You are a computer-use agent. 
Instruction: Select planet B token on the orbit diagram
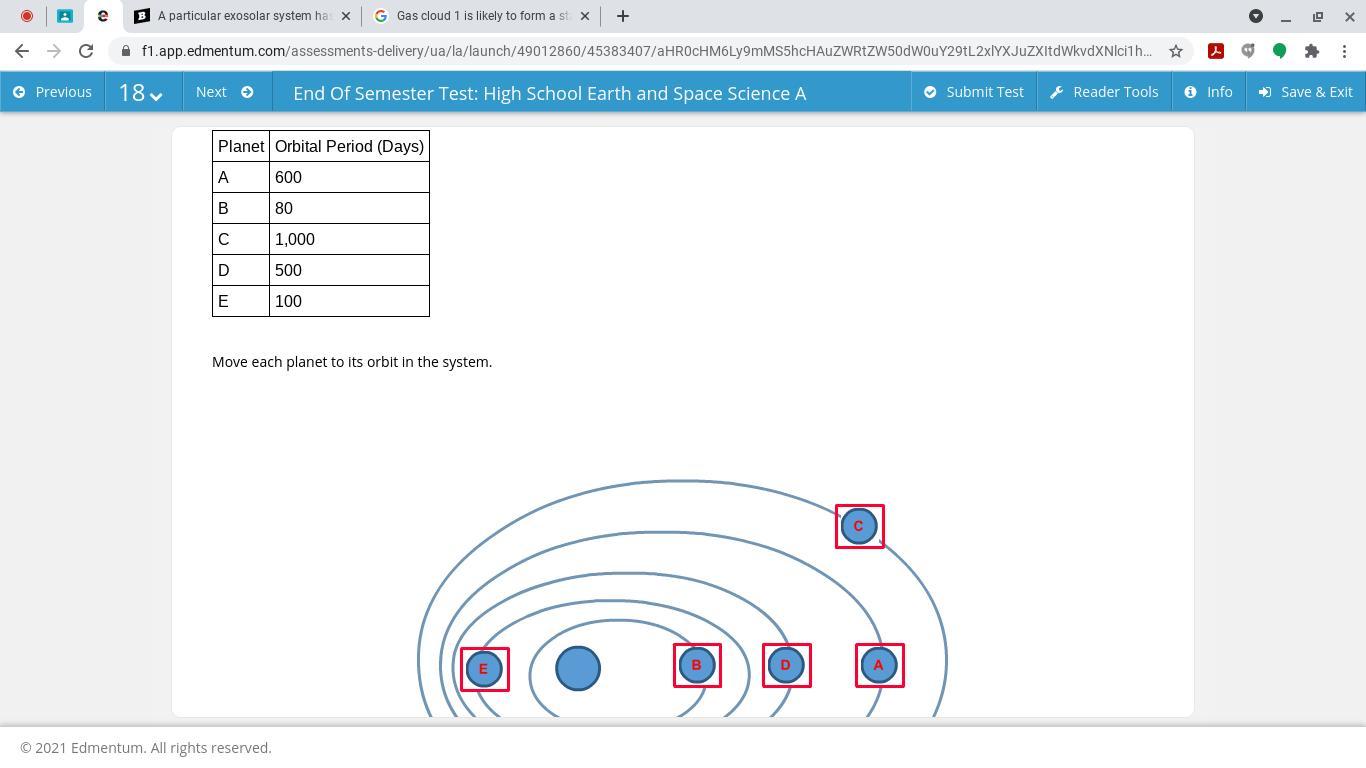coord(697,665)
